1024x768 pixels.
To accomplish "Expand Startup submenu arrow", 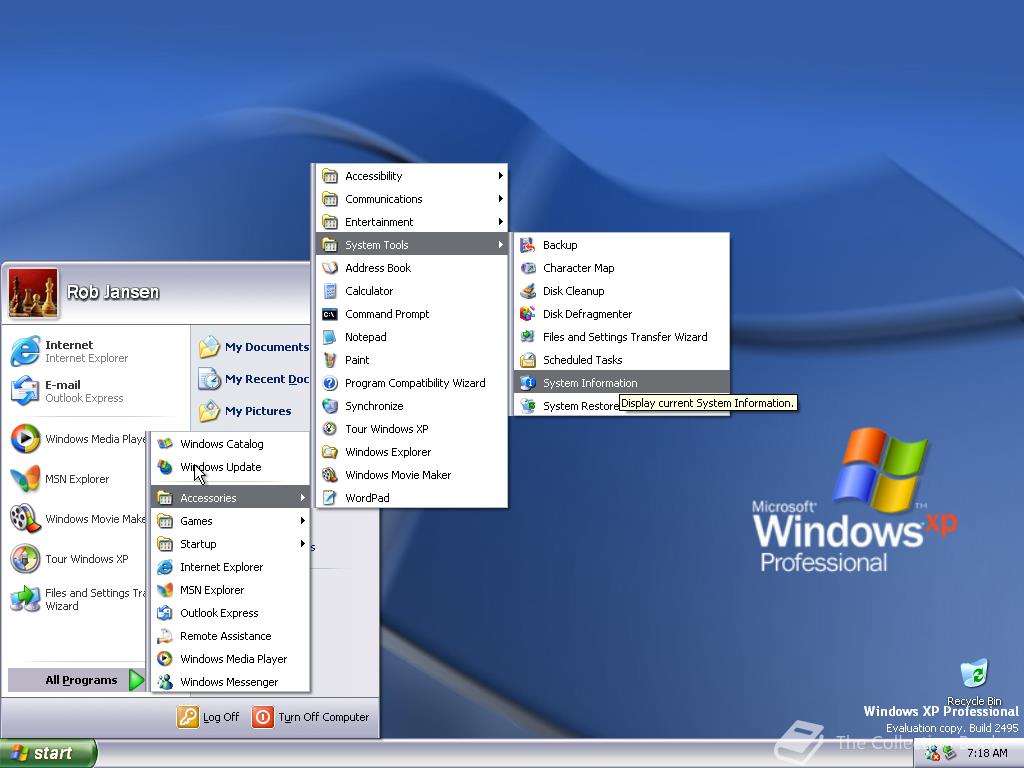I will point(302,543).
